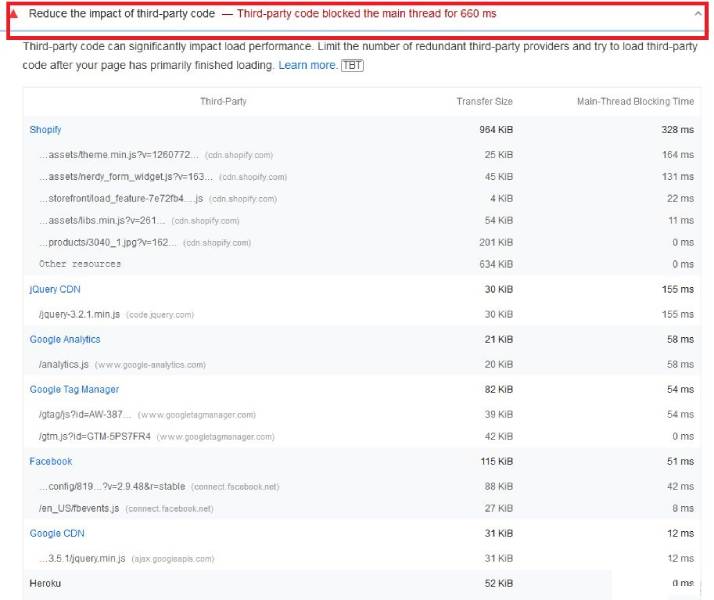This screenshot has width=714, height=600.
Task: Click the Third-Party column header
Action: (223, 102)
